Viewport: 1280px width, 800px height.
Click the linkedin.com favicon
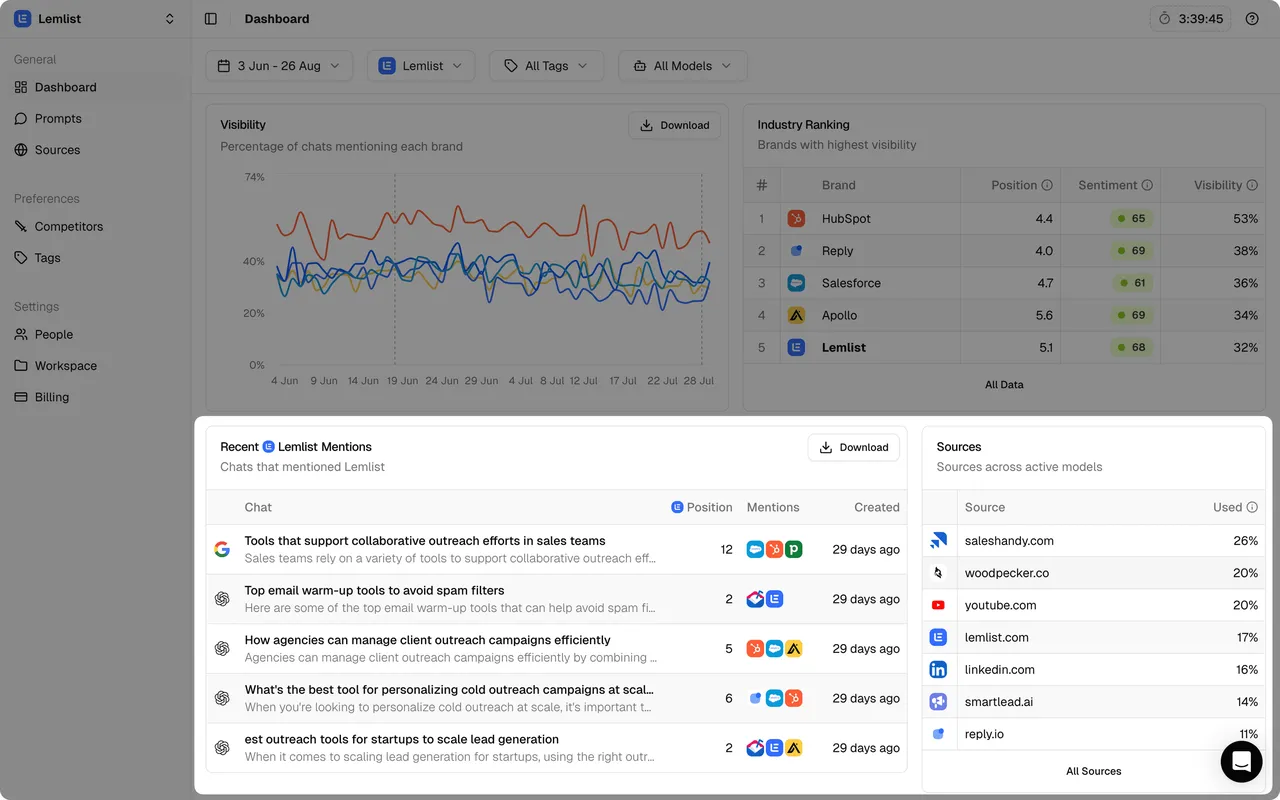tap(938, 669)
